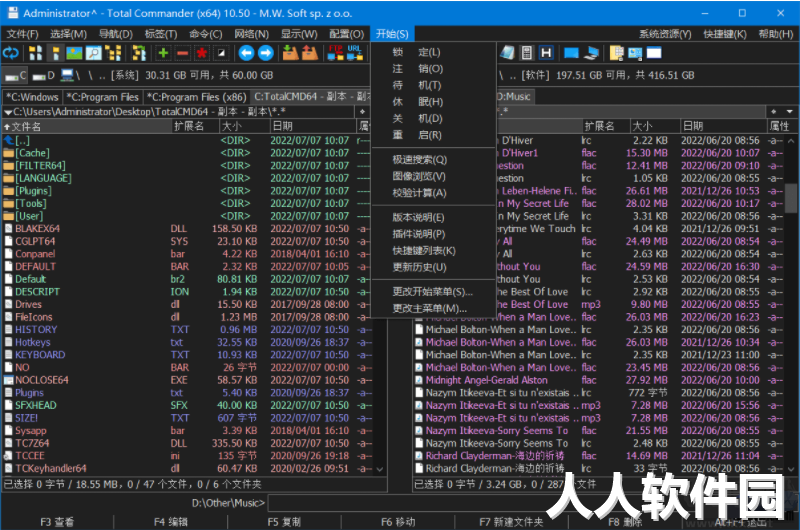
Task: Click the computer with keyboard toolbar icon
Action: pos(590,53)
